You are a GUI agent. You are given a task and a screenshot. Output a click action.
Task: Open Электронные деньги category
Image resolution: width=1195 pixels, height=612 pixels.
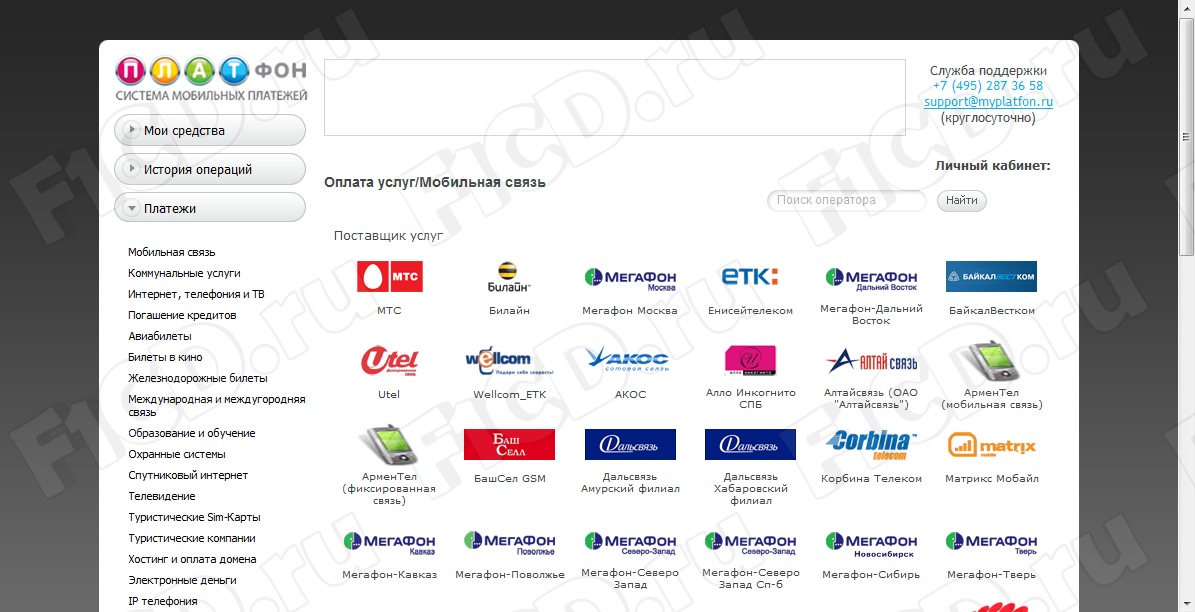coord(182,580)
